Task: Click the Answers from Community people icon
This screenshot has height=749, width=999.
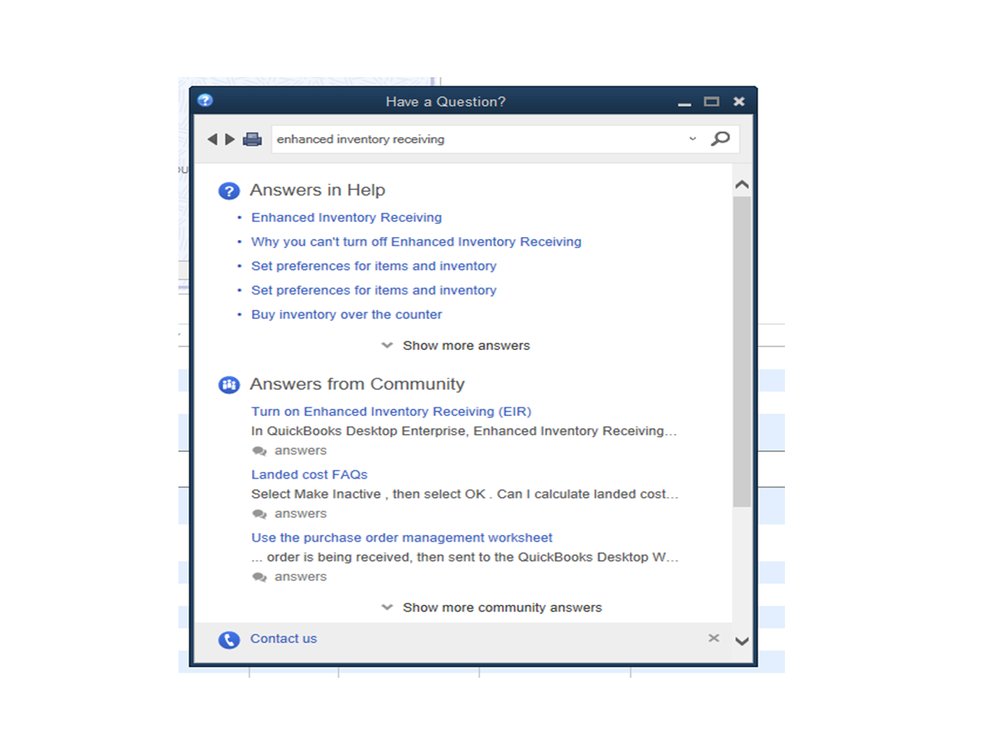Action: pyautogui.click(x=229, y=385)
